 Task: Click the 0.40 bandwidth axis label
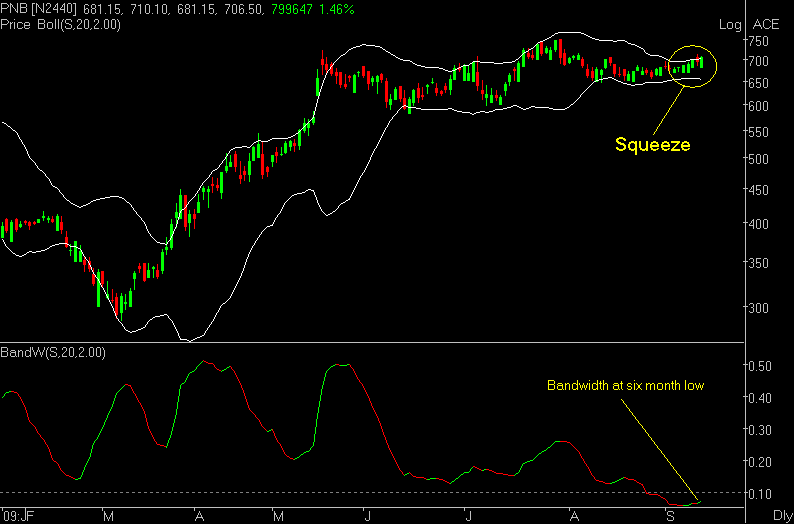click(x=760, y=398)
